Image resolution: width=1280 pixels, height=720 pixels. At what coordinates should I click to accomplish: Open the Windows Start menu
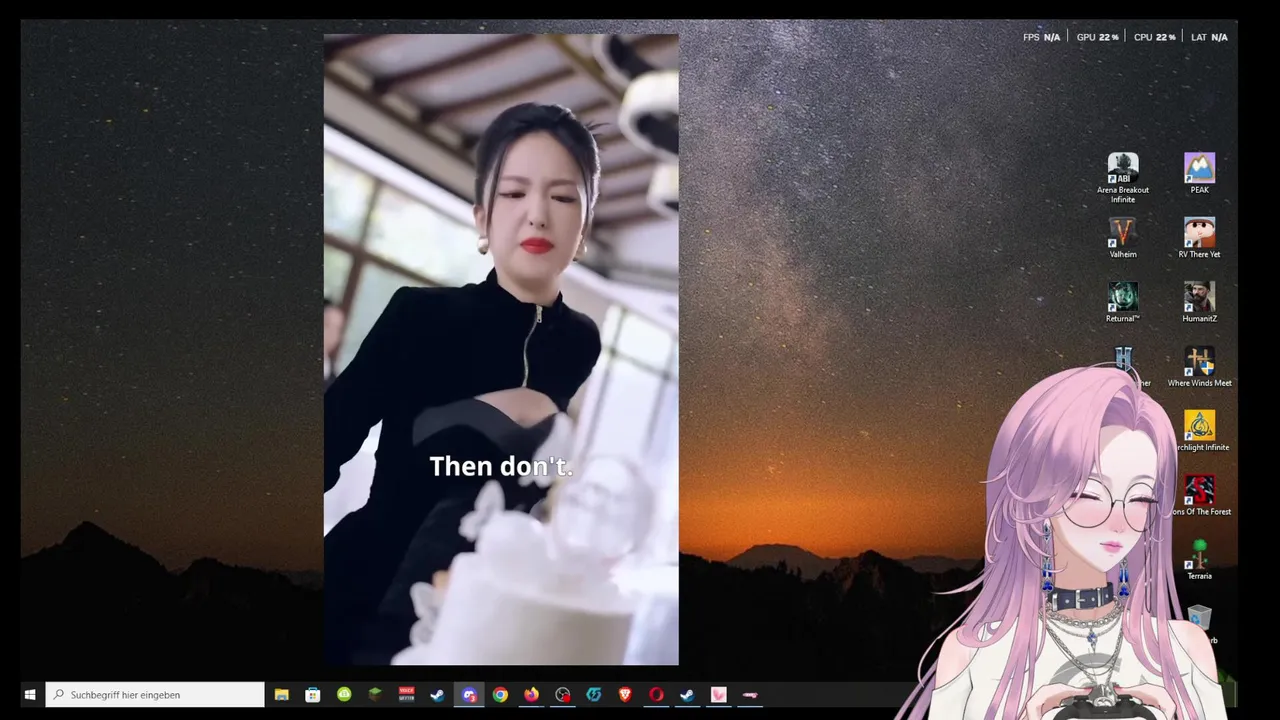[x=30, y=695]
